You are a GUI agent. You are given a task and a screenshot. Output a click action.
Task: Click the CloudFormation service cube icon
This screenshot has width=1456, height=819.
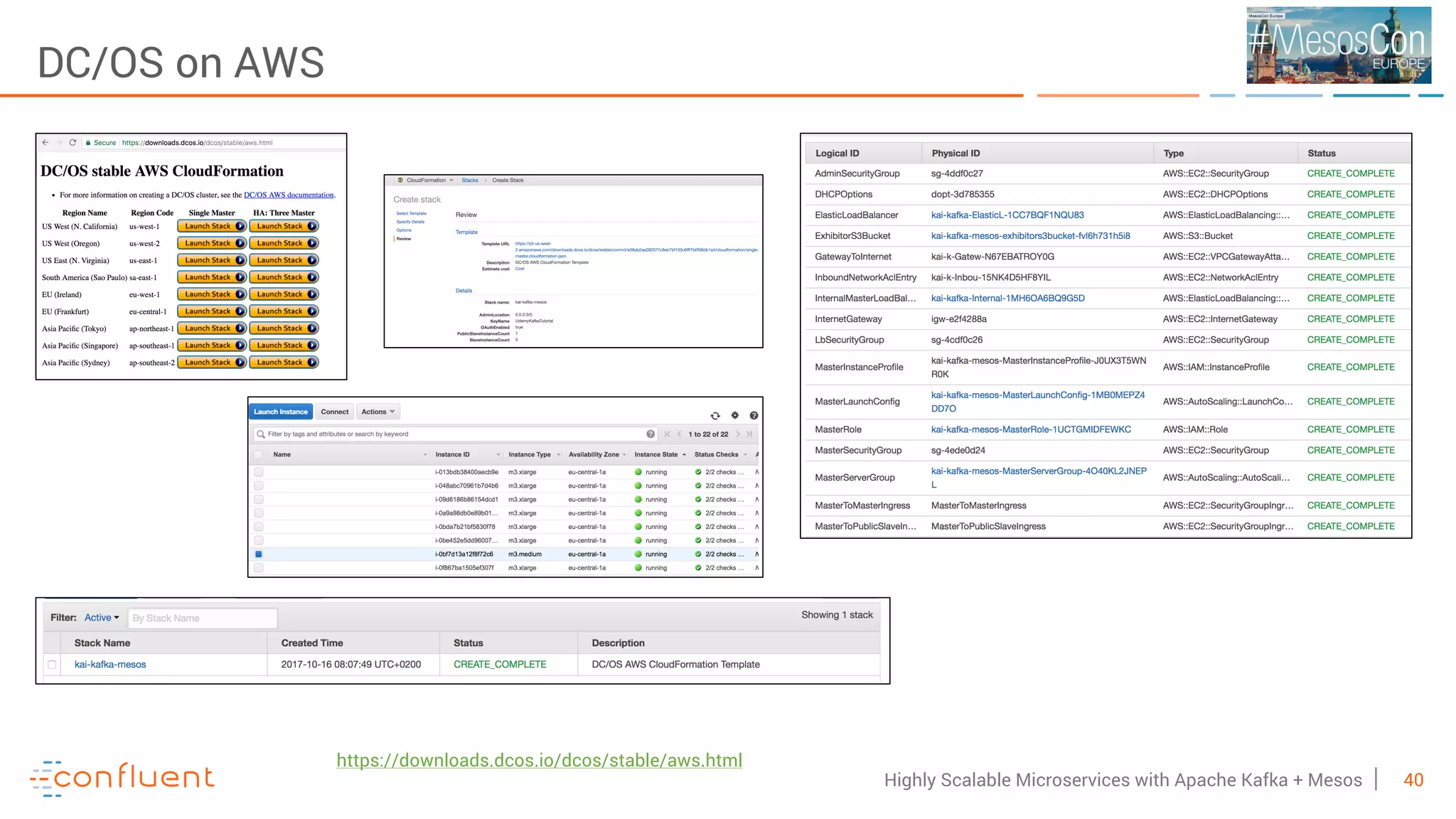point(400,180)
